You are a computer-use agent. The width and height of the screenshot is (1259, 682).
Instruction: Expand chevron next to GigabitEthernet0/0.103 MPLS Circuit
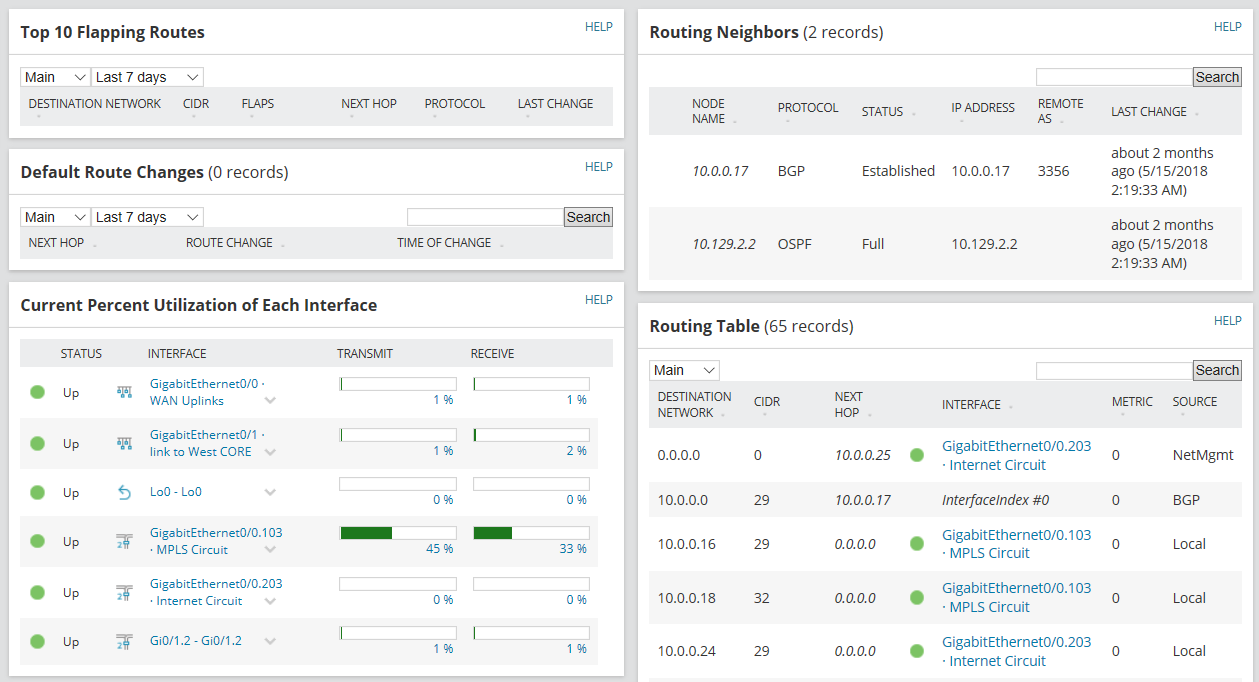tap(270, 549)
